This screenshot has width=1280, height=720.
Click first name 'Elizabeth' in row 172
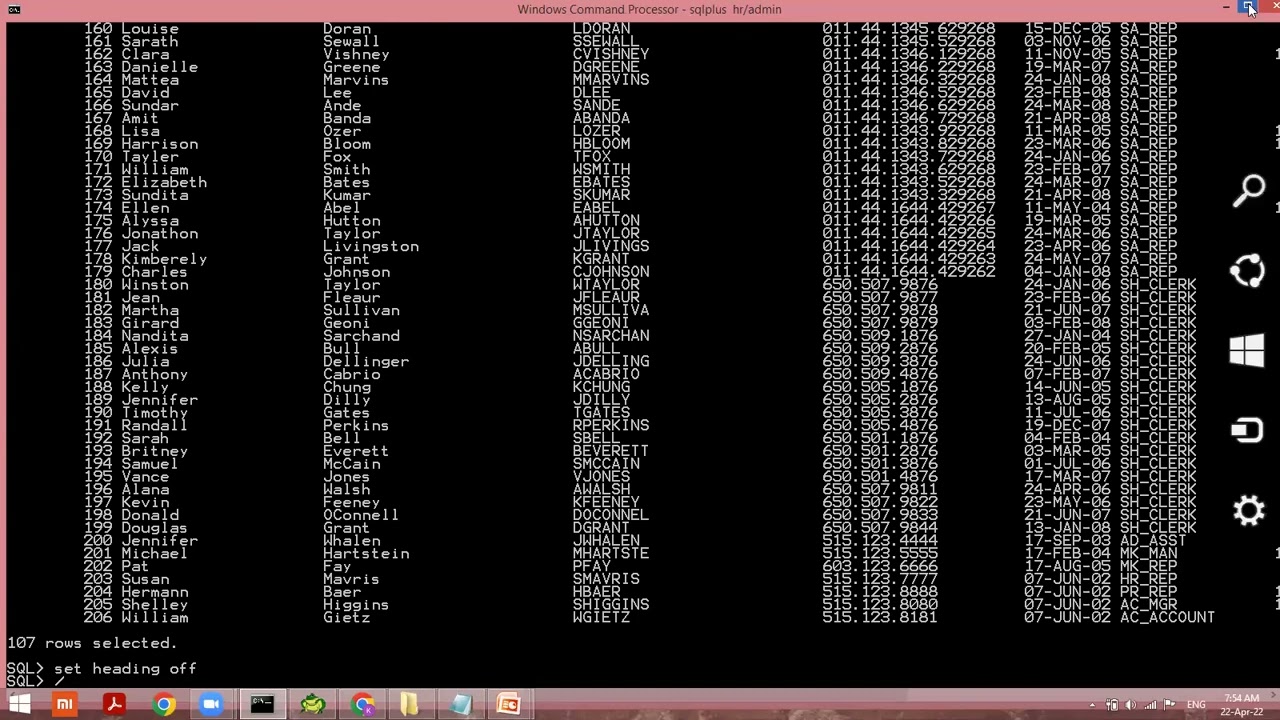point(164,182)
